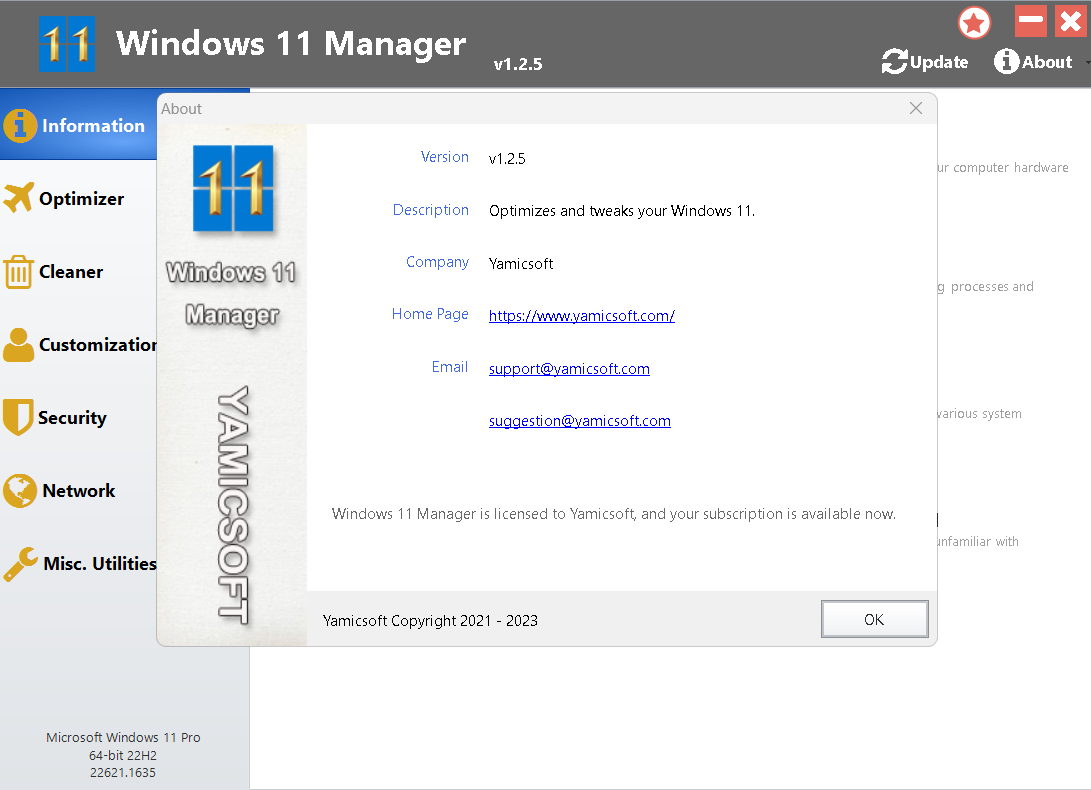Go to the Network tab
The image size is (1091, 790).
[x=79, y=491]
